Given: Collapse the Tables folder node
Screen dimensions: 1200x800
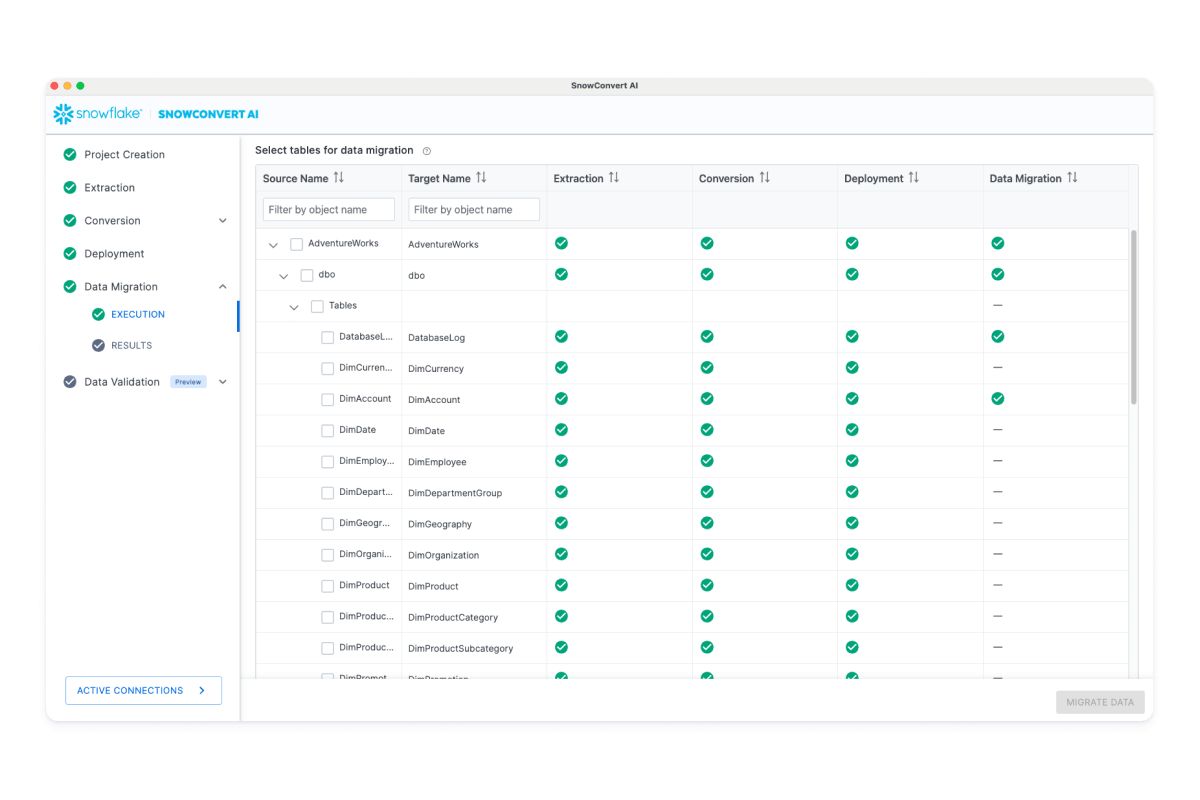Looking at the screenshot, I should (x=294, y=307).
